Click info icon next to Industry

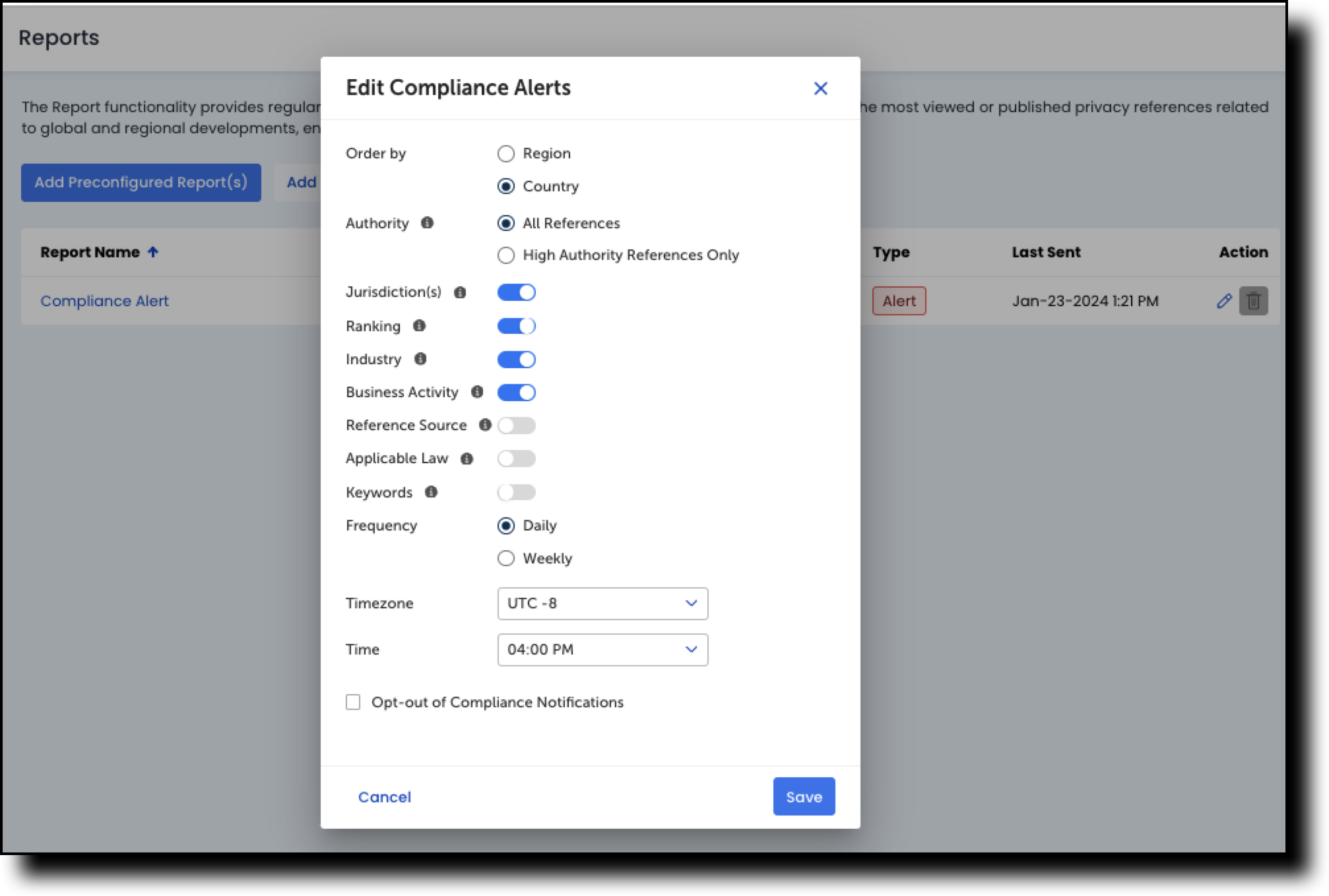[420, 359]
